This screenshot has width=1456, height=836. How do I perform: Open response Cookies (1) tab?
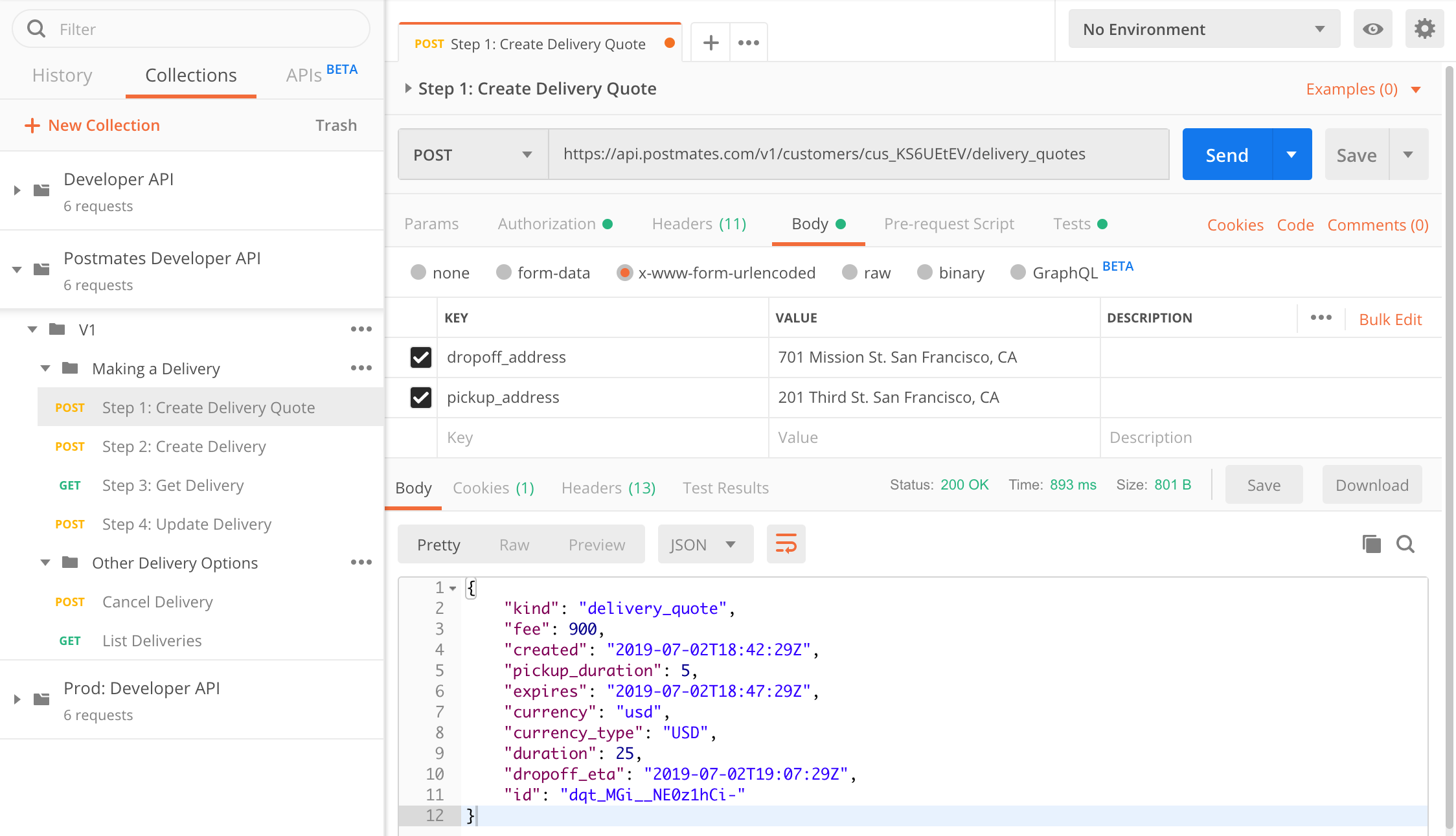pyautogui.click(x=494, y=488)
